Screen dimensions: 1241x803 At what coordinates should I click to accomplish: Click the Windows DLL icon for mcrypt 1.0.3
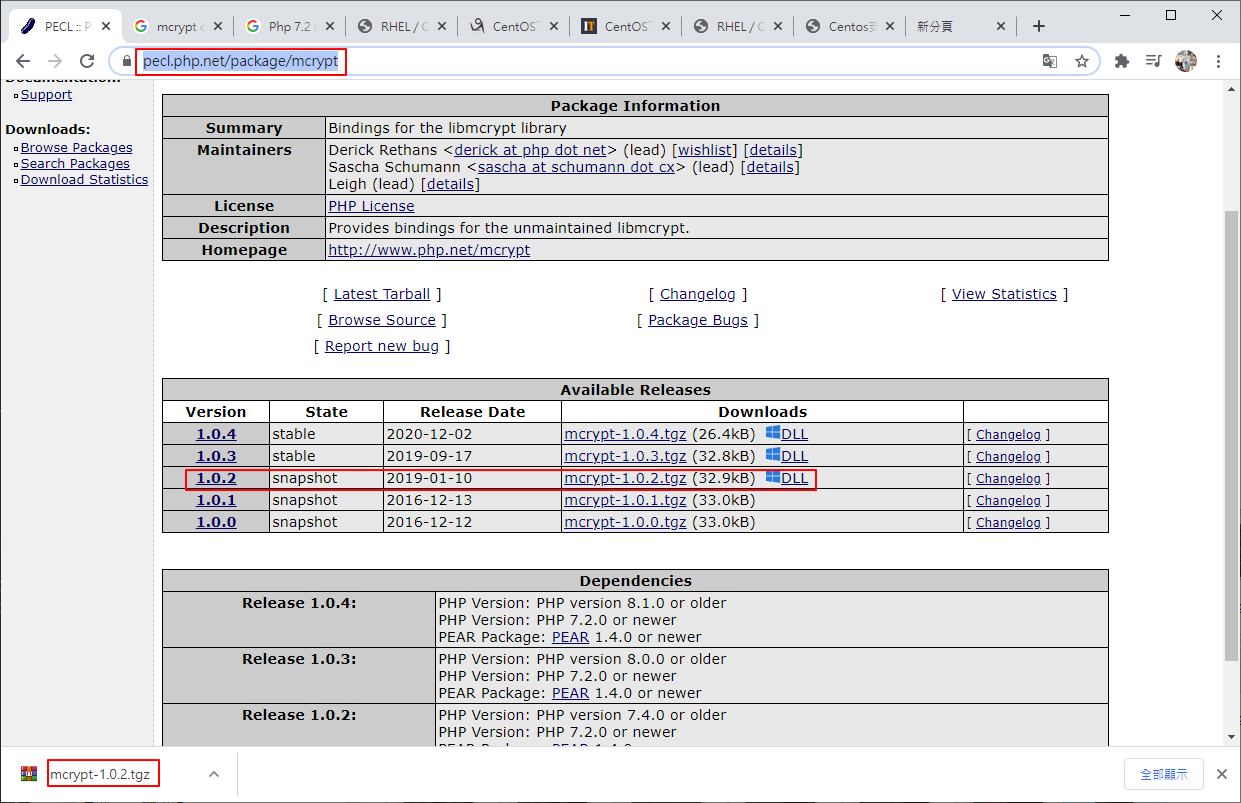tap(773, 455)
